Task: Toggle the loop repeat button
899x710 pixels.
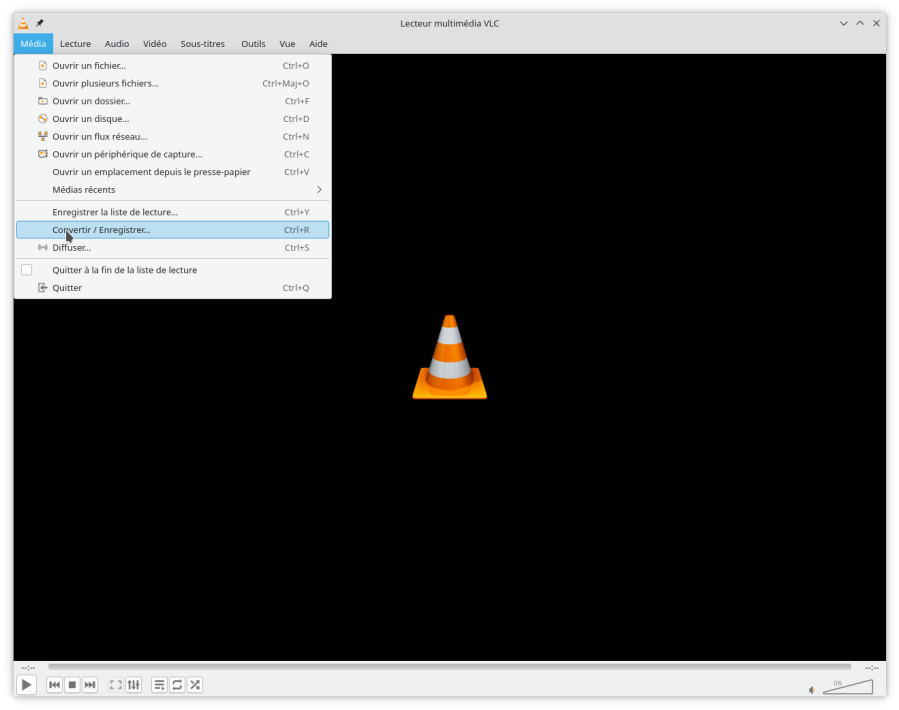Action: [177, 685]
